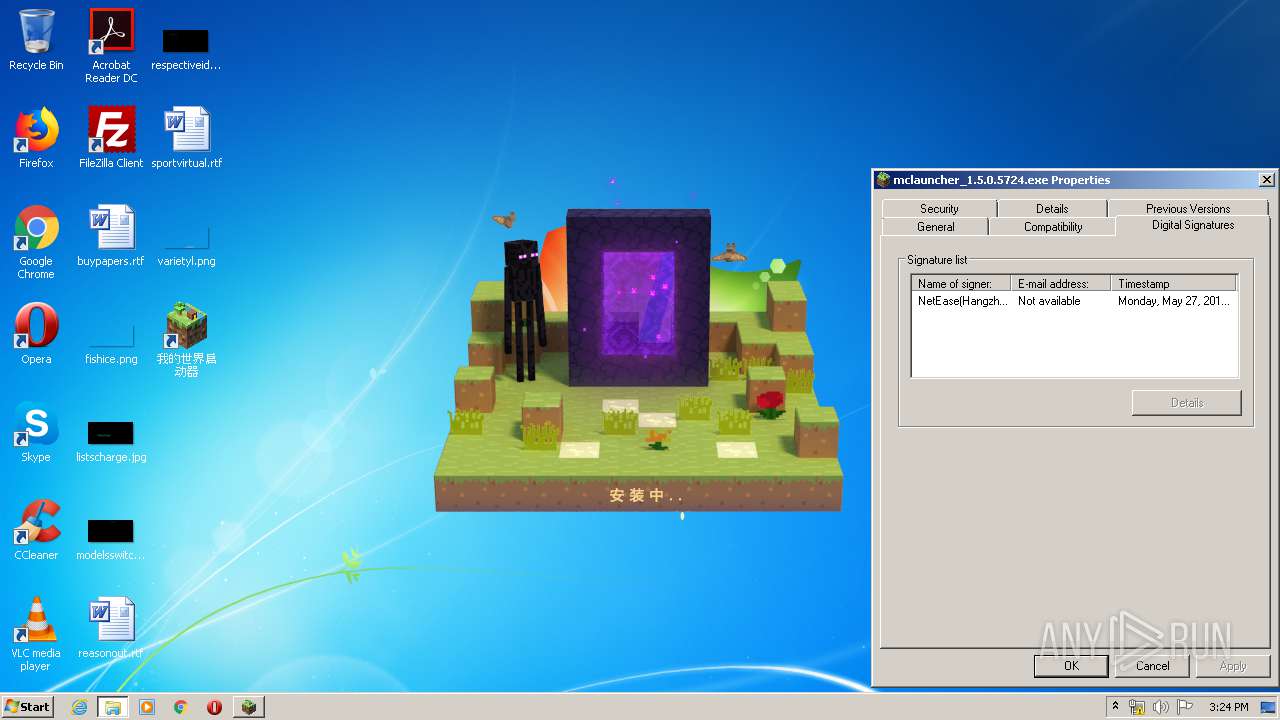This screenshot has width=1280, height=720.
Task: Switch to the Details tab
Action: (1052, 208)
